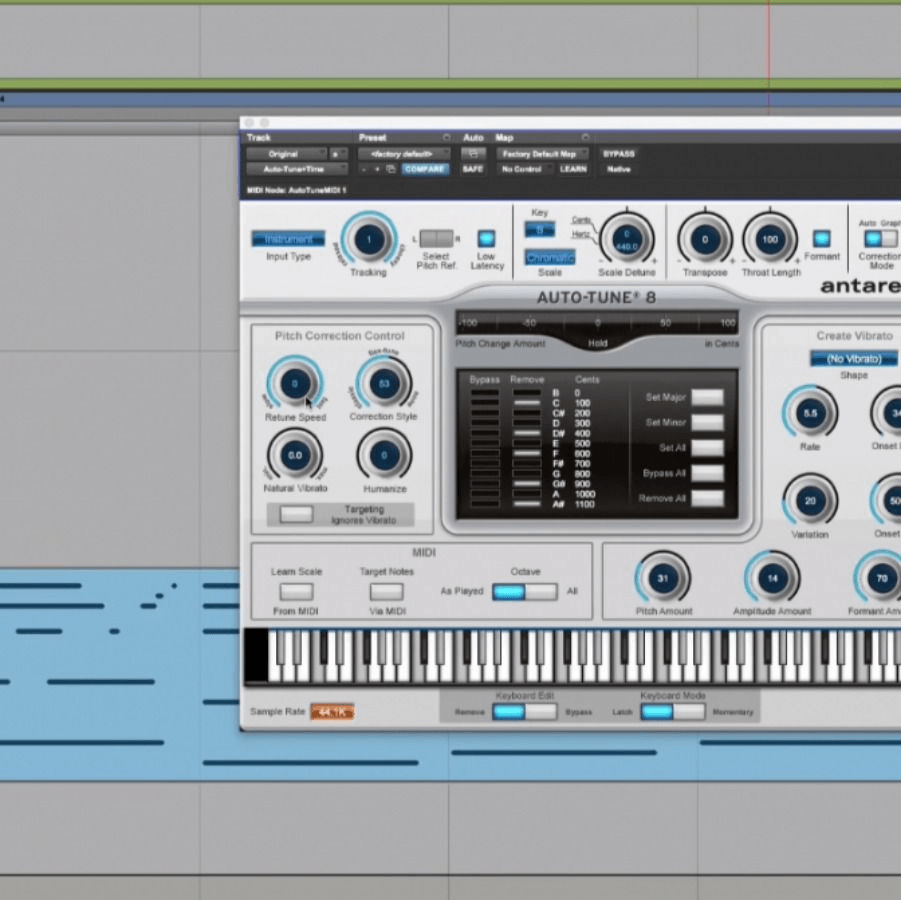Screen dimensions: 901x900
Task: Slide the Octave control toward All
Action: click(548, 592)
